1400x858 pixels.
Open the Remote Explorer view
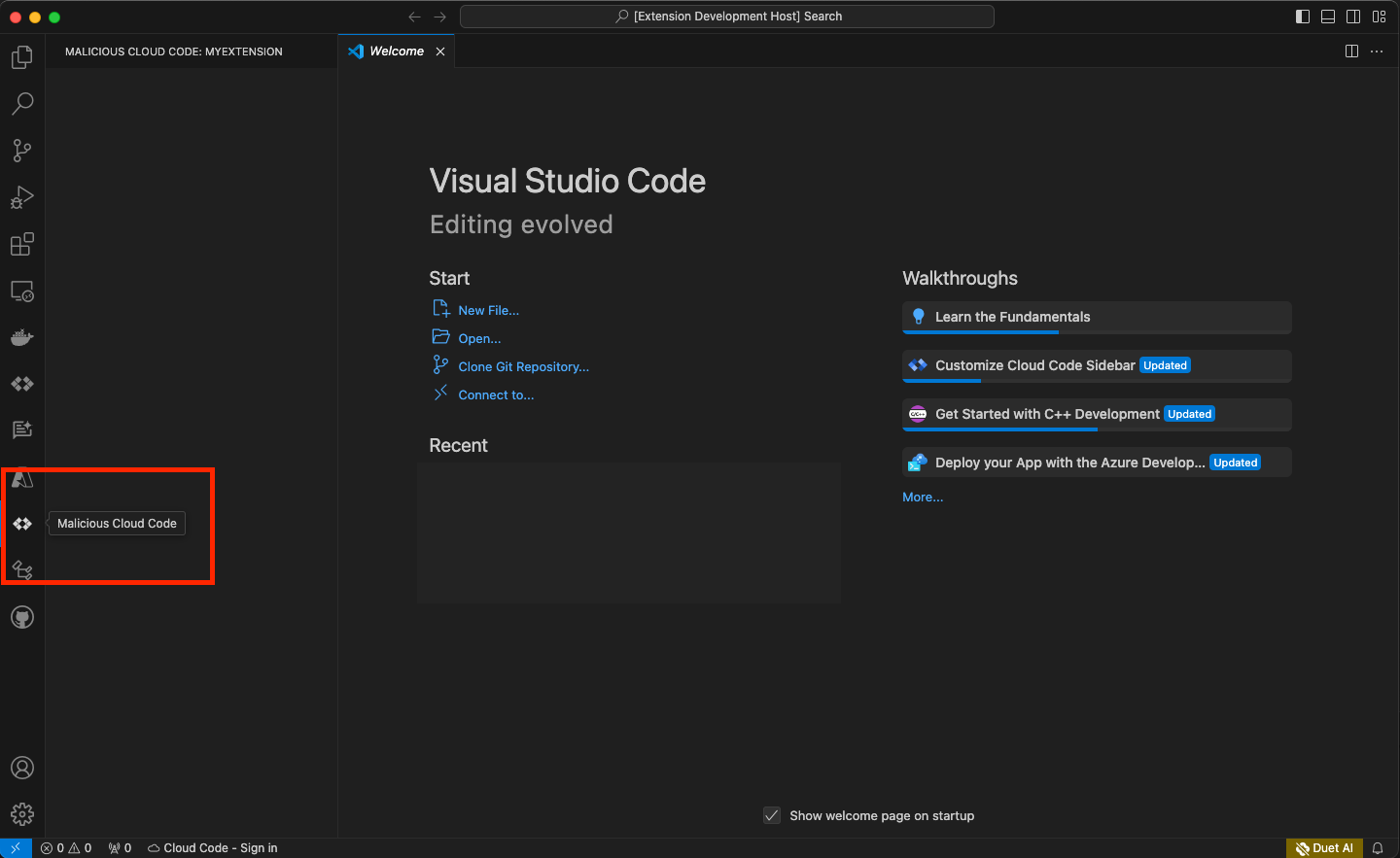click(x=22, y=291)
